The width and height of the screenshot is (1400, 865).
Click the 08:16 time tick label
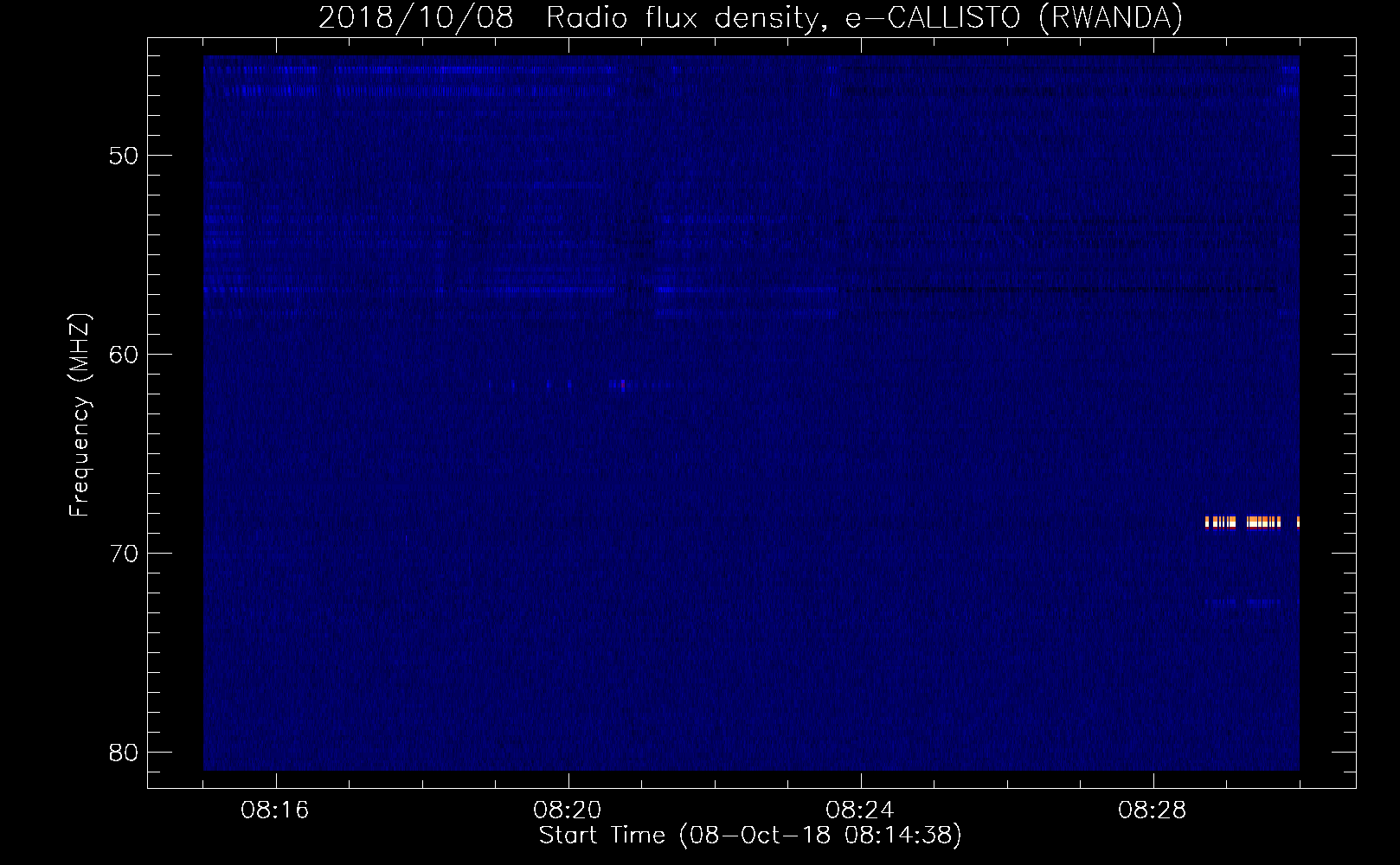pyautogui.click(x=275, y=811)
